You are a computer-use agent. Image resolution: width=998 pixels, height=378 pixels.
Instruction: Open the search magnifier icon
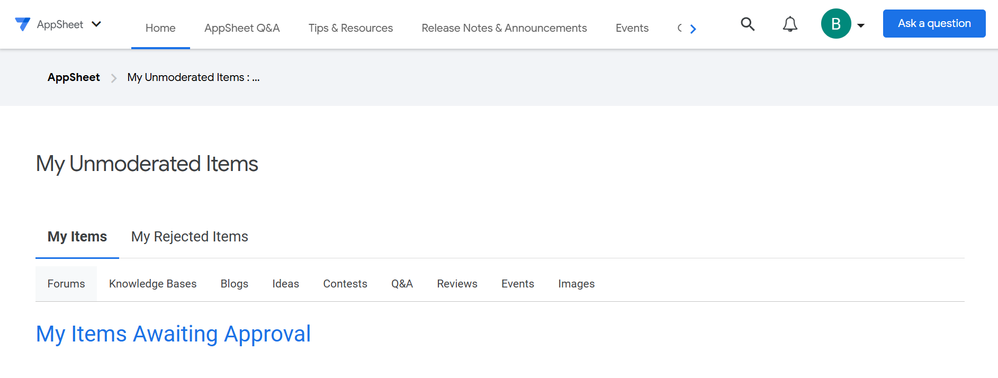coord(748,24)
